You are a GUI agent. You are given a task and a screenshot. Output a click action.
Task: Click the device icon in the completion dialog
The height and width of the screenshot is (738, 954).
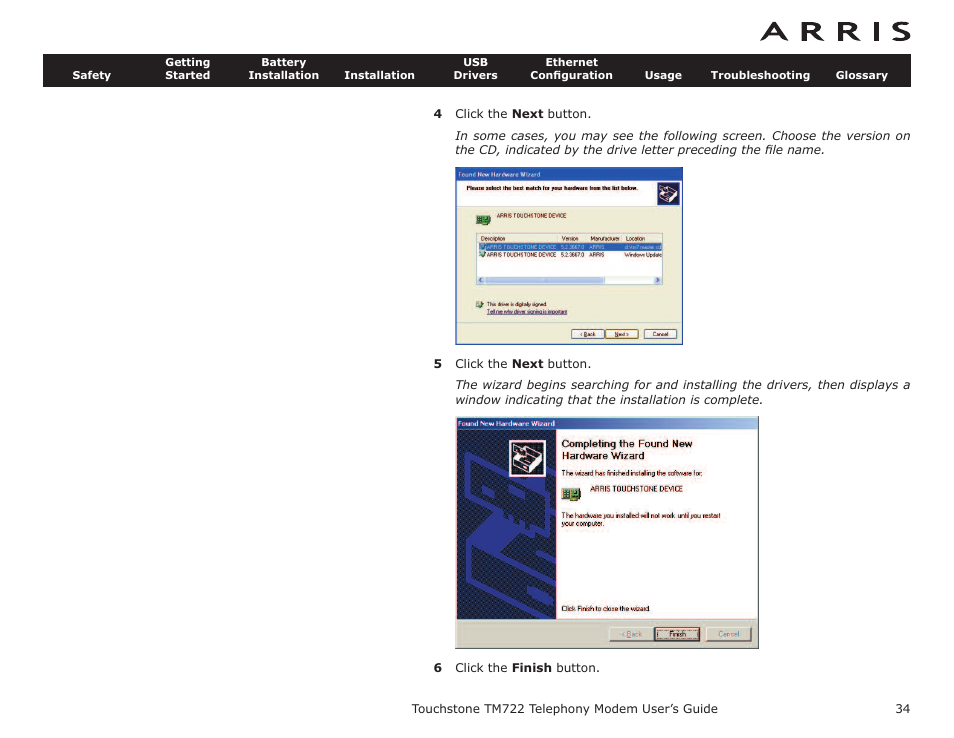tap(571, 493)
